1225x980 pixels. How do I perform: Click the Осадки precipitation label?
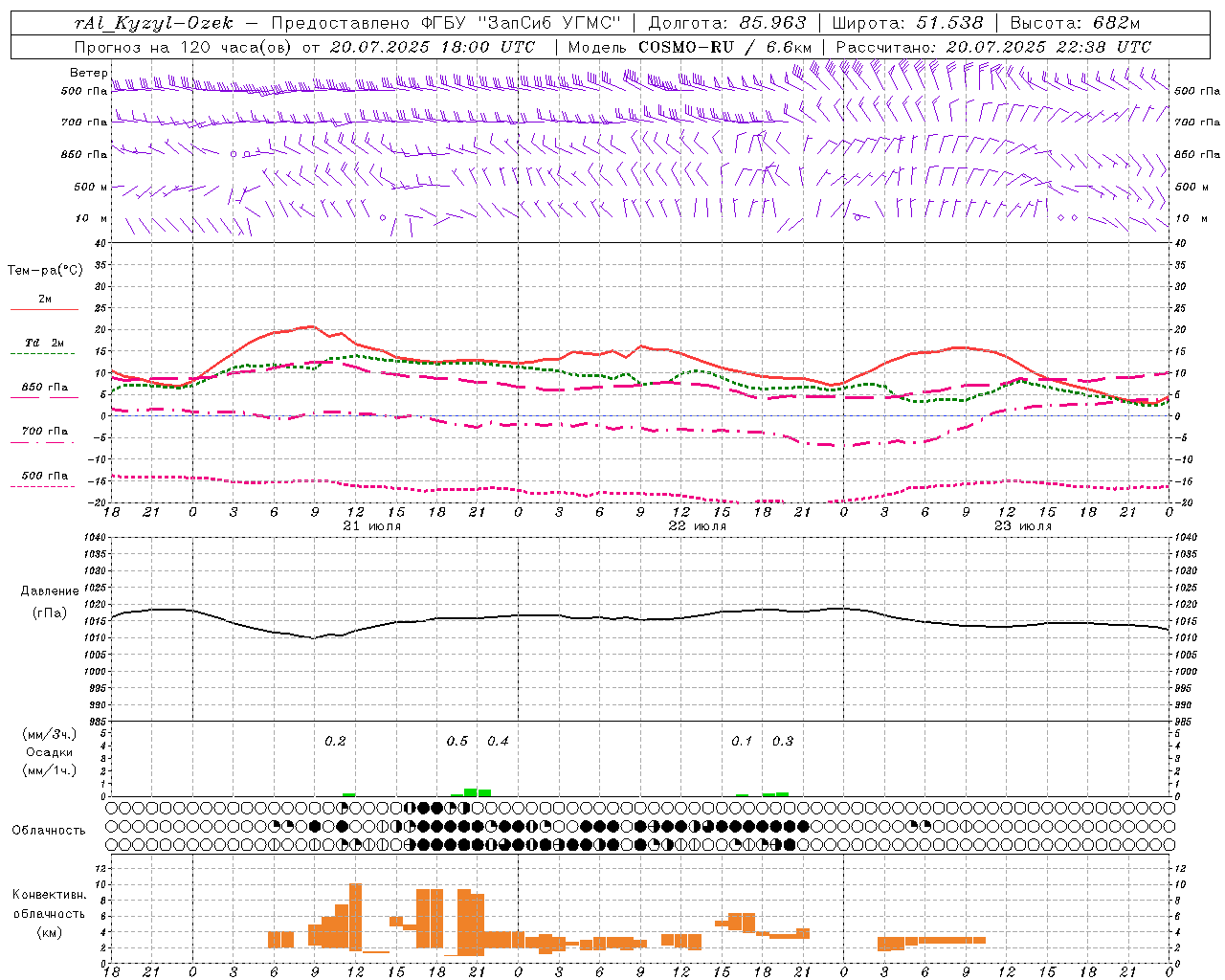pos(49,752)
